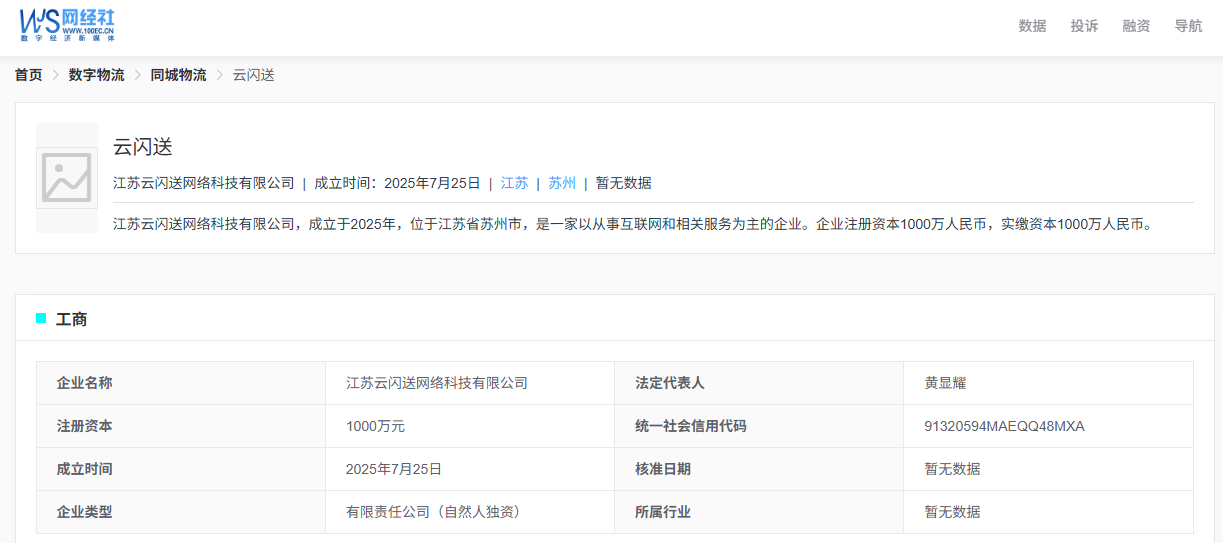The height and width of the screenshot is (543, 1223).
Task: Click the company description paragraph text
Action: click(634, 224)
